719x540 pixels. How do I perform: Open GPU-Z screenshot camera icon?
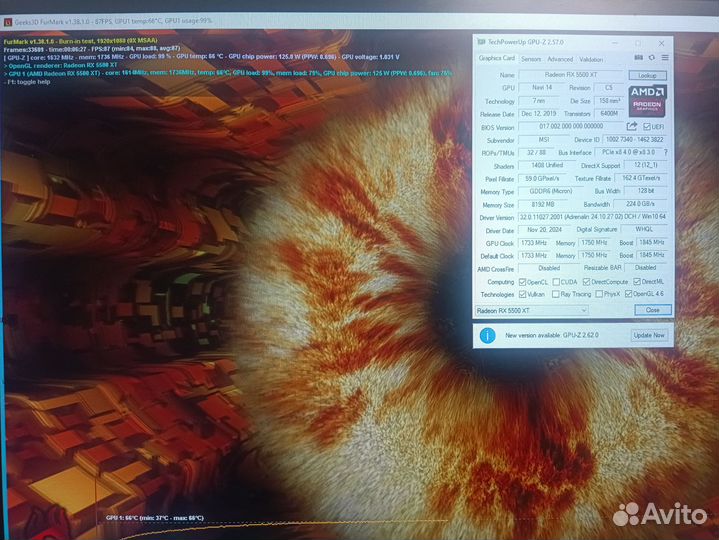tap(638, 58)
